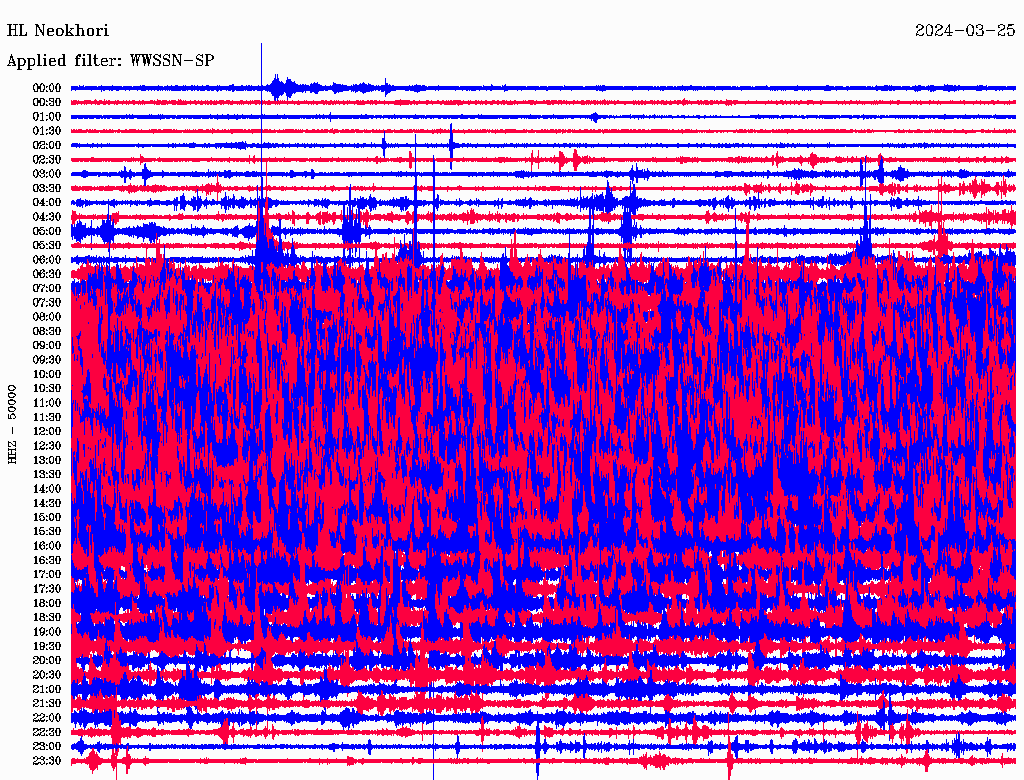This screenshot has width=1024, height=780.
Task: Select the 16:00 time label
Action: point(47,546)
